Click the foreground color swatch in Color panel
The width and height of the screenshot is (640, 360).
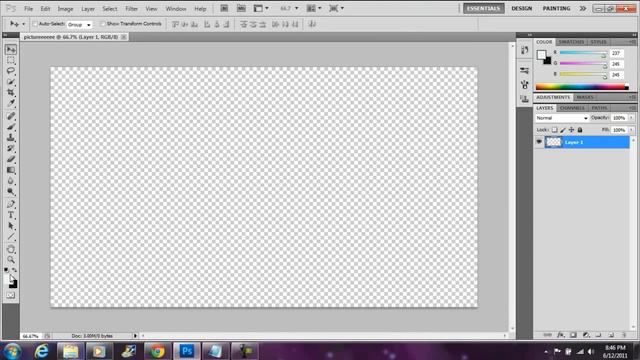(x=541, y=55)
